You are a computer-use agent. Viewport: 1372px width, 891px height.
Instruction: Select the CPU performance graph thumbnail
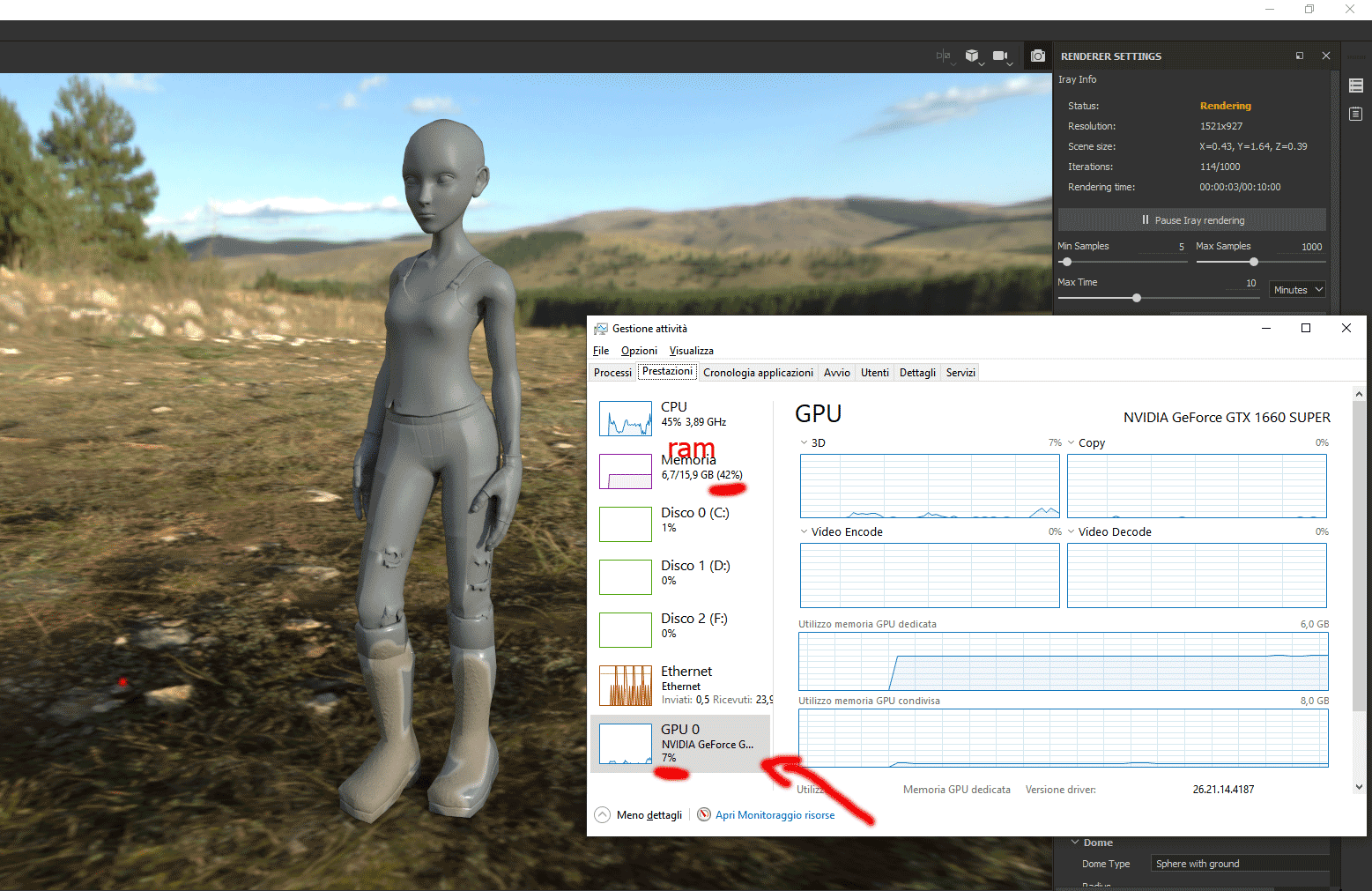pyautogui.click(x=626, y=419)
